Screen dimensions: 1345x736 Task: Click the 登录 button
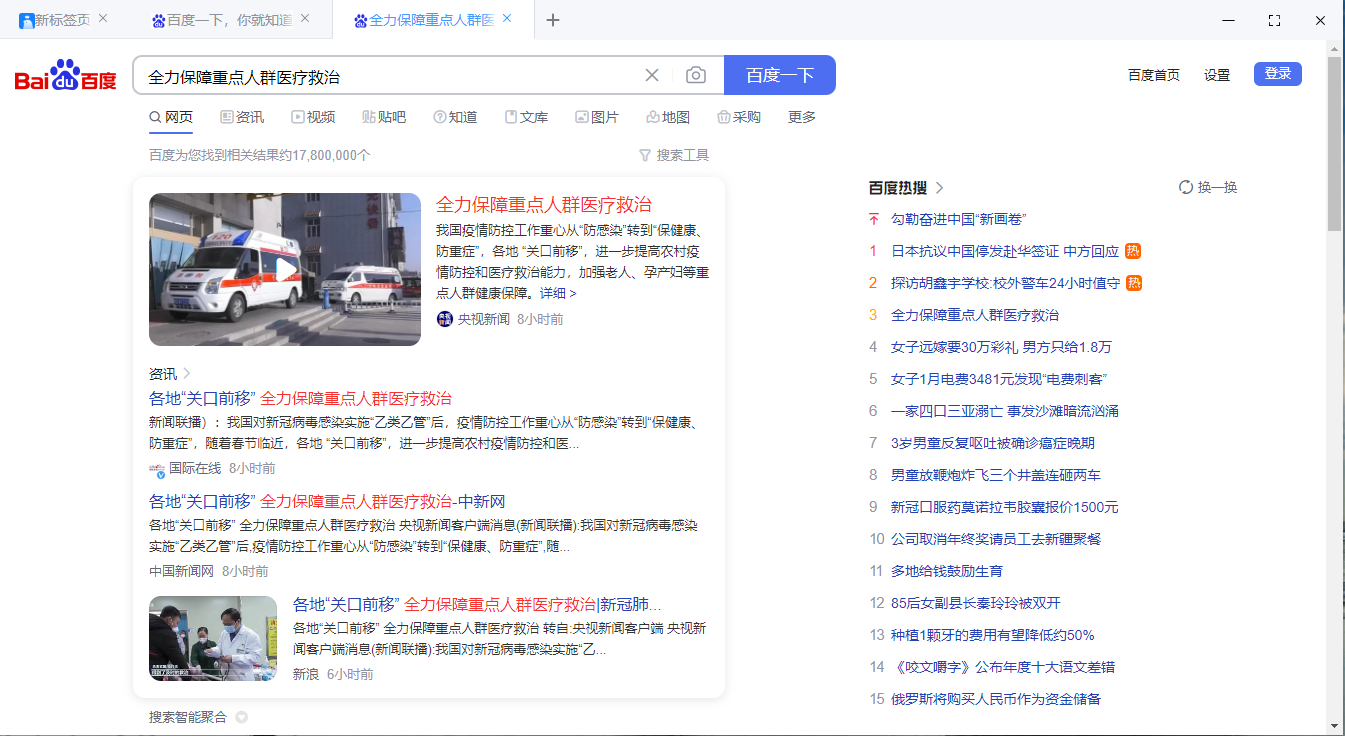[1278, 74]
